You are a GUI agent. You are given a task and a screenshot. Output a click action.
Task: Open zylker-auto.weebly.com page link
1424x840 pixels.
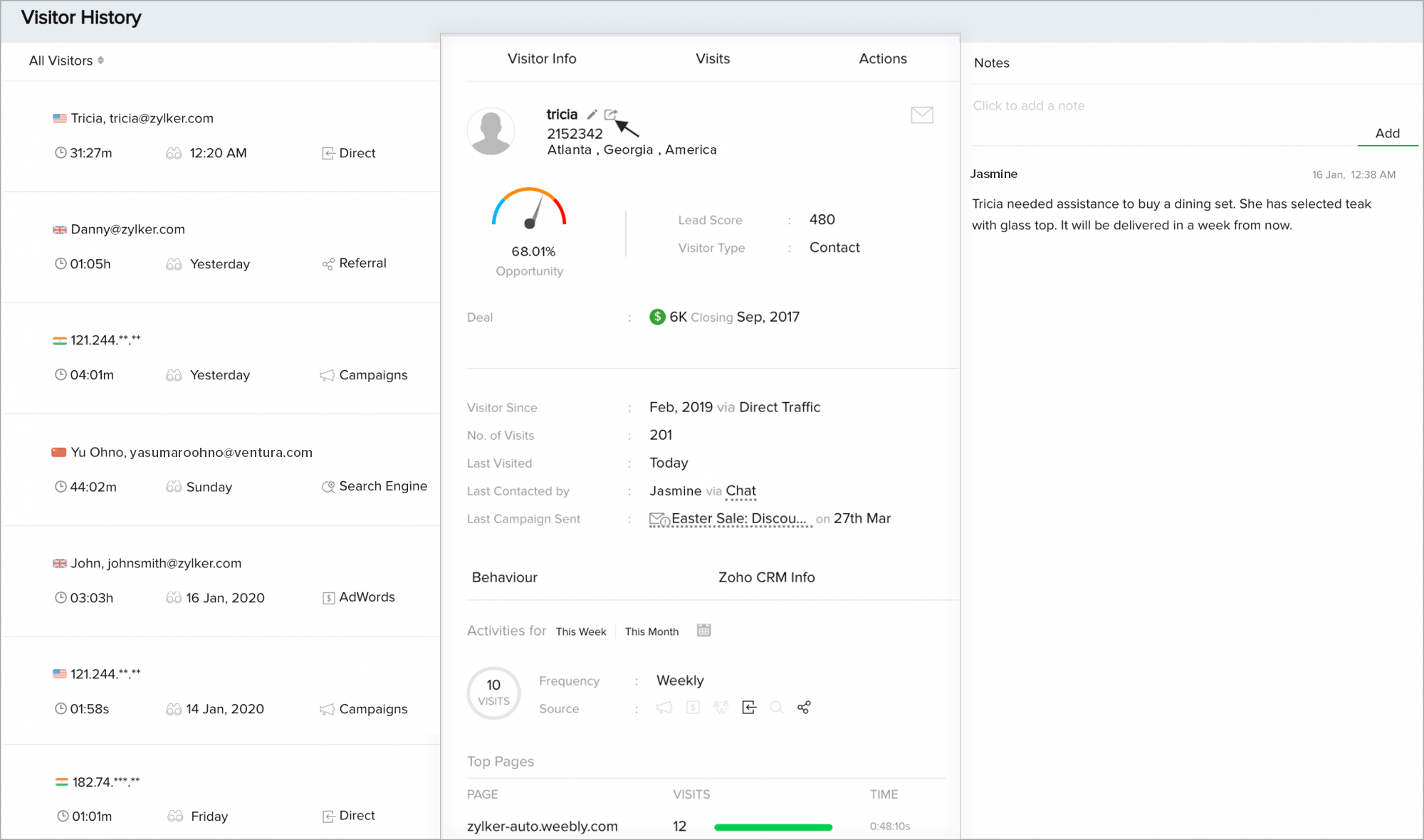(543, 826)
